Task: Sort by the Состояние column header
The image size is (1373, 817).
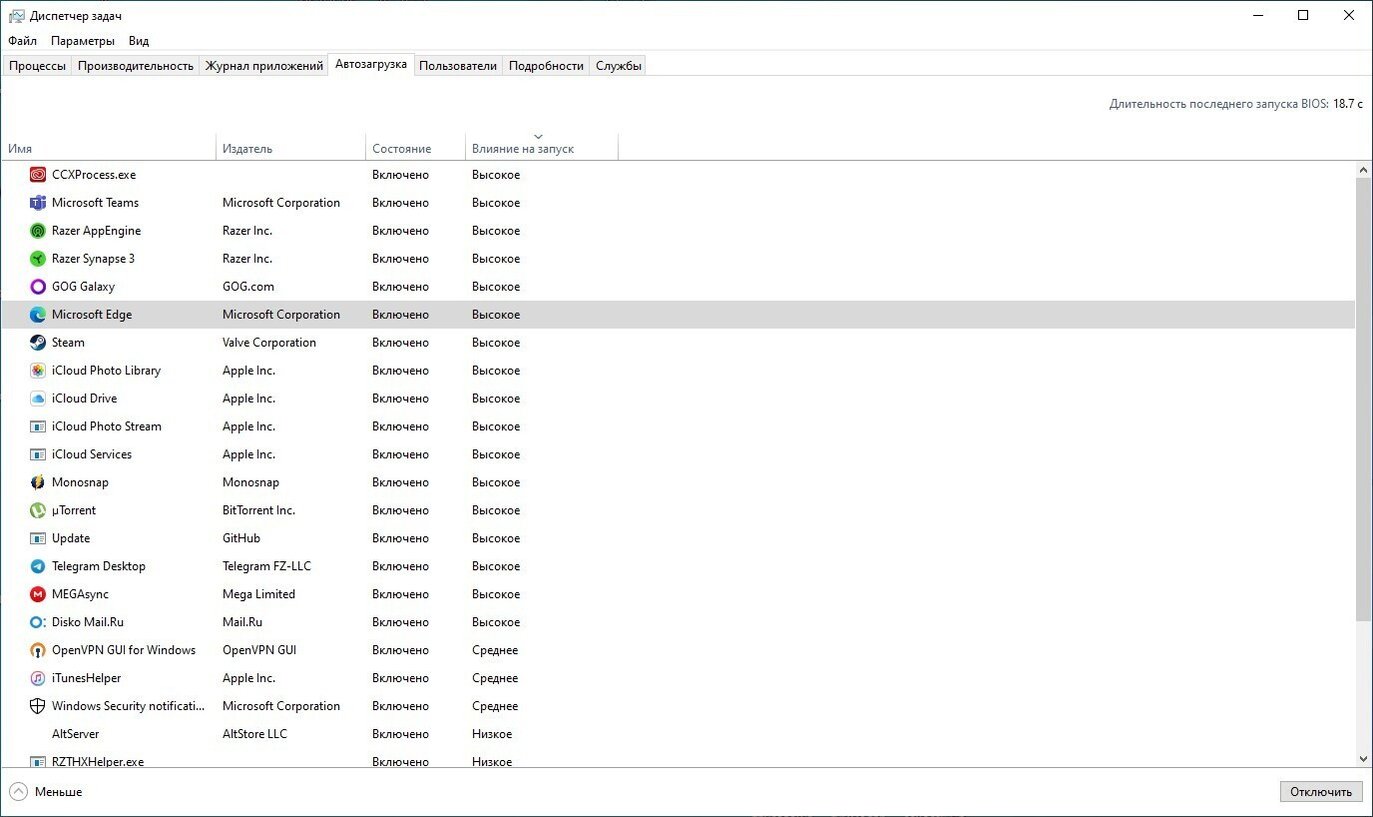Action: pos(416,148)
